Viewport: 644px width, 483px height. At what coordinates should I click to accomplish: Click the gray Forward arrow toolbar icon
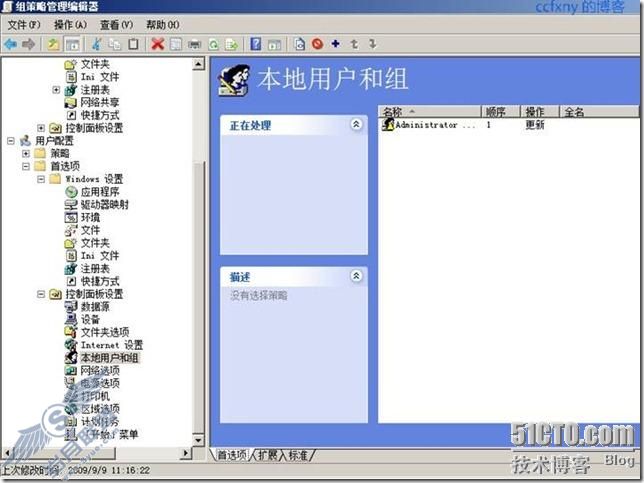28,44
